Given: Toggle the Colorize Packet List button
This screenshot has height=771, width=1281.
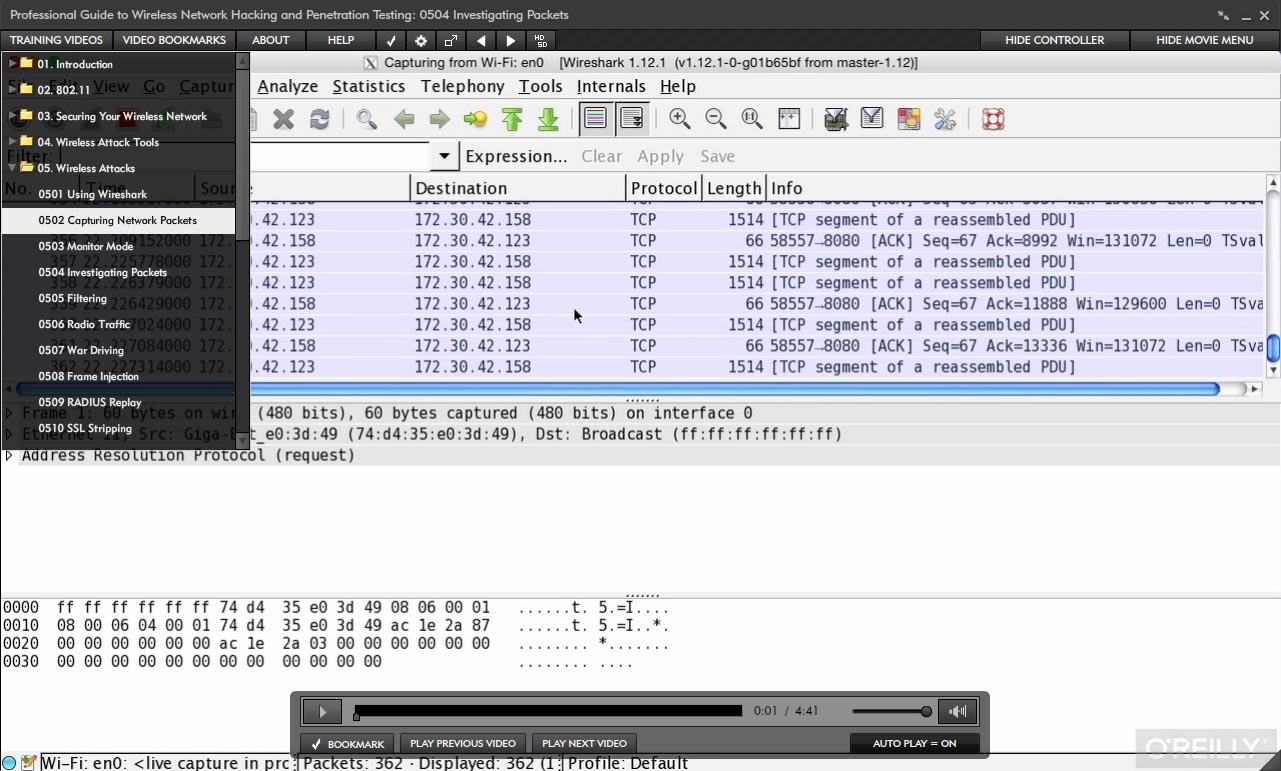Looking at the screenshot, I should point(595,119).
